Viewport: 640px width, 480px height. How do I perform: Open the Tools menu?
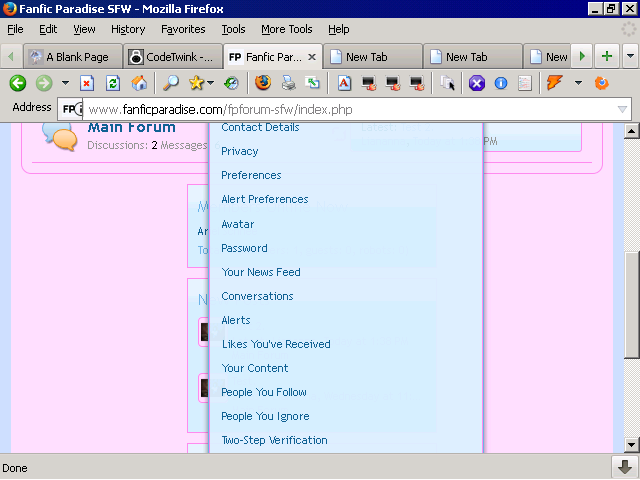[233, 29]
